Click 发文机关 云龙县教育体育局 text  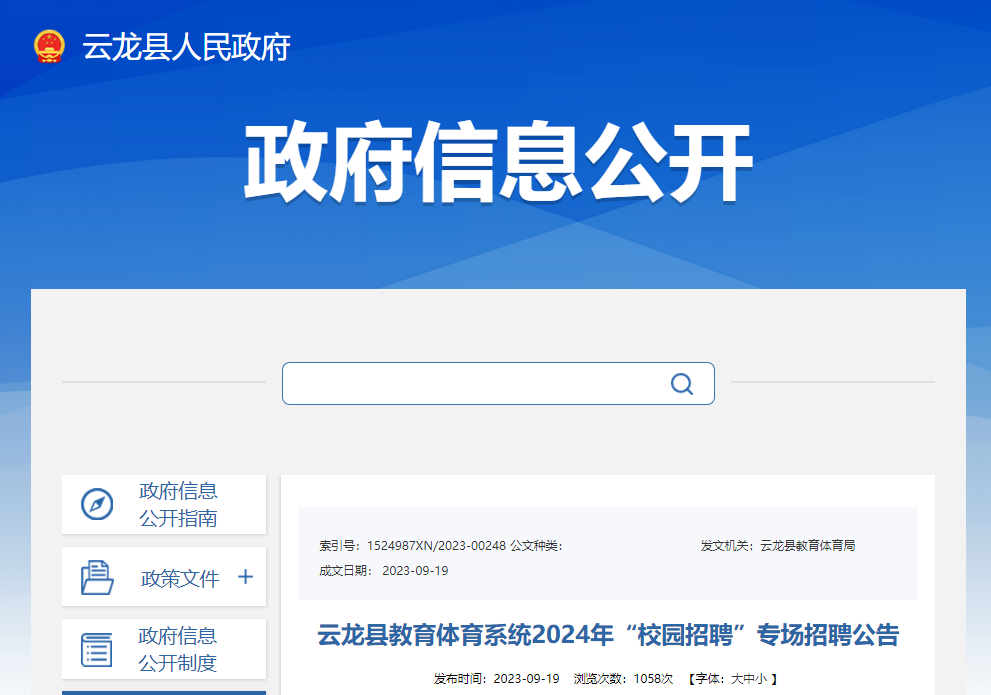pos(777,545)
